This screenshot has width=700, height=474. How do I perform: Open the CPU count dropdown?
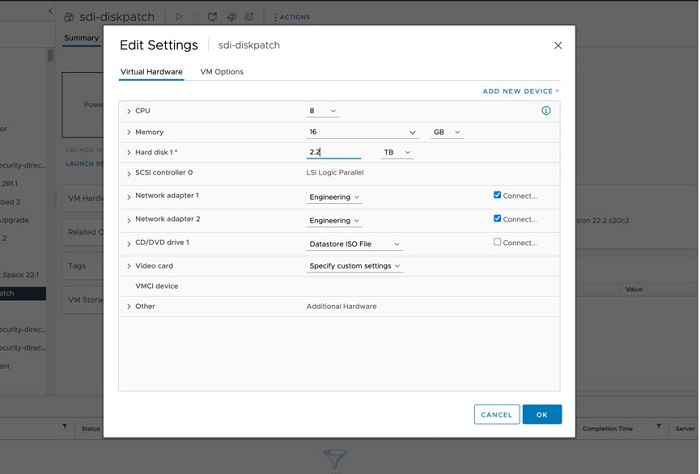324,111
